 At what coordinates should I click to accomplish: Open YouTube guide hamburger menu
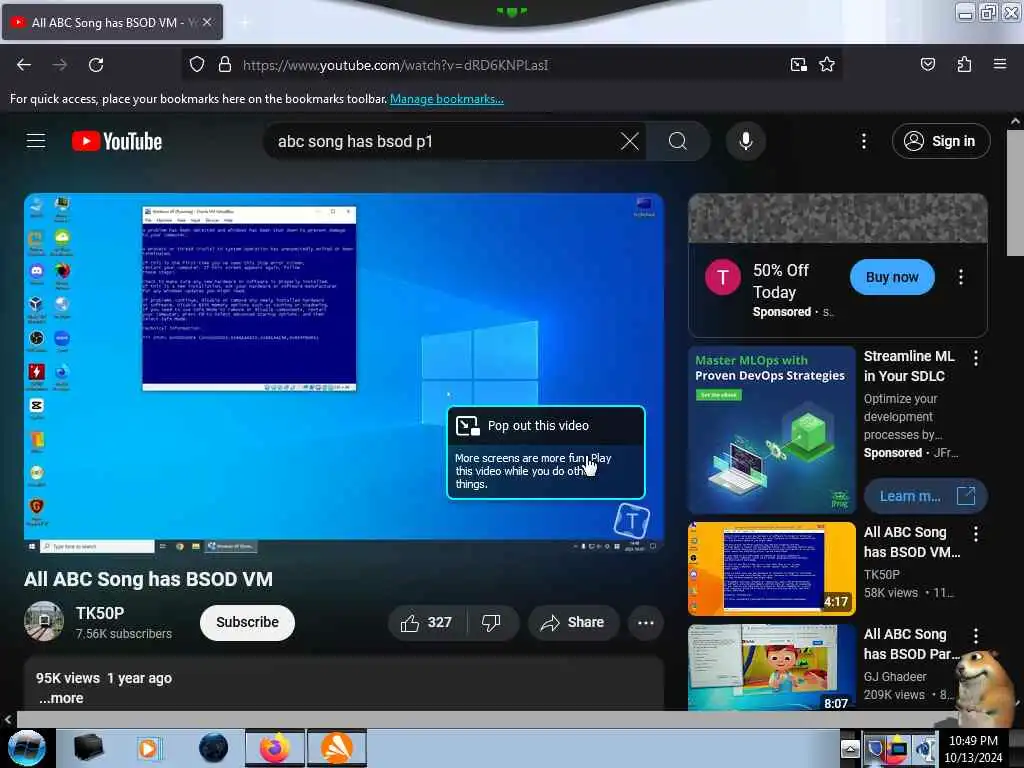(x=36, y=141)
